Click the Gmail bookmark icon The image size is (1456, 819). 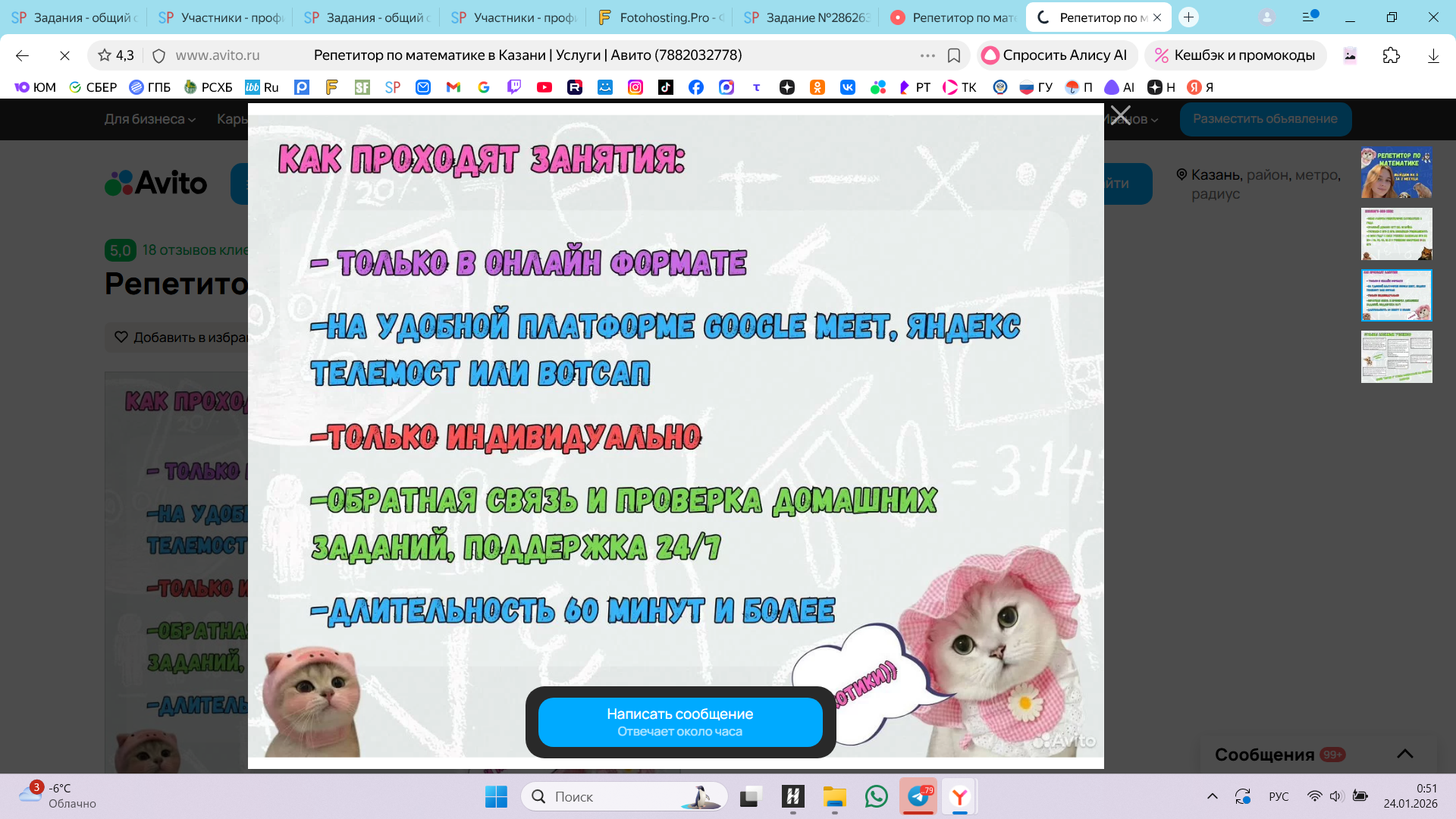pos(453,87)
